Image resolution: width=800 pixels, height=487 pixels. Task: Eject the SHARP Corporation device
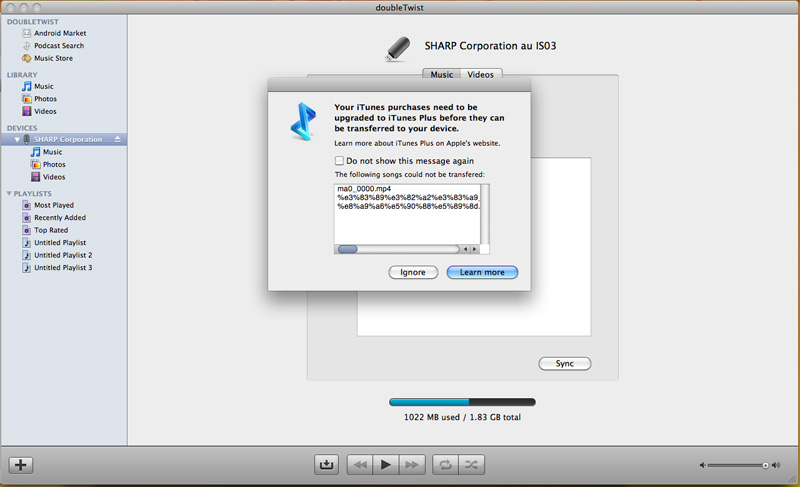click(x=117, y=139)
